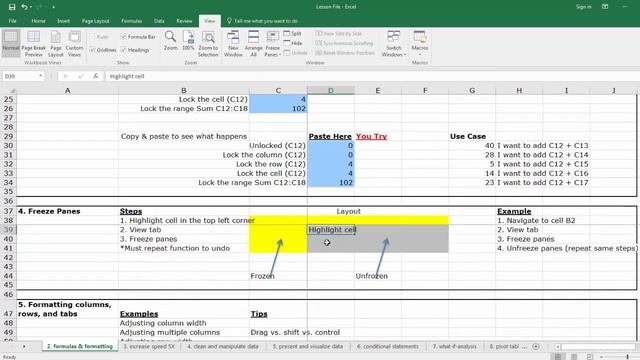This screenshot has width=640, height=360.
Task: Select column A header
Action: point(67,90)
